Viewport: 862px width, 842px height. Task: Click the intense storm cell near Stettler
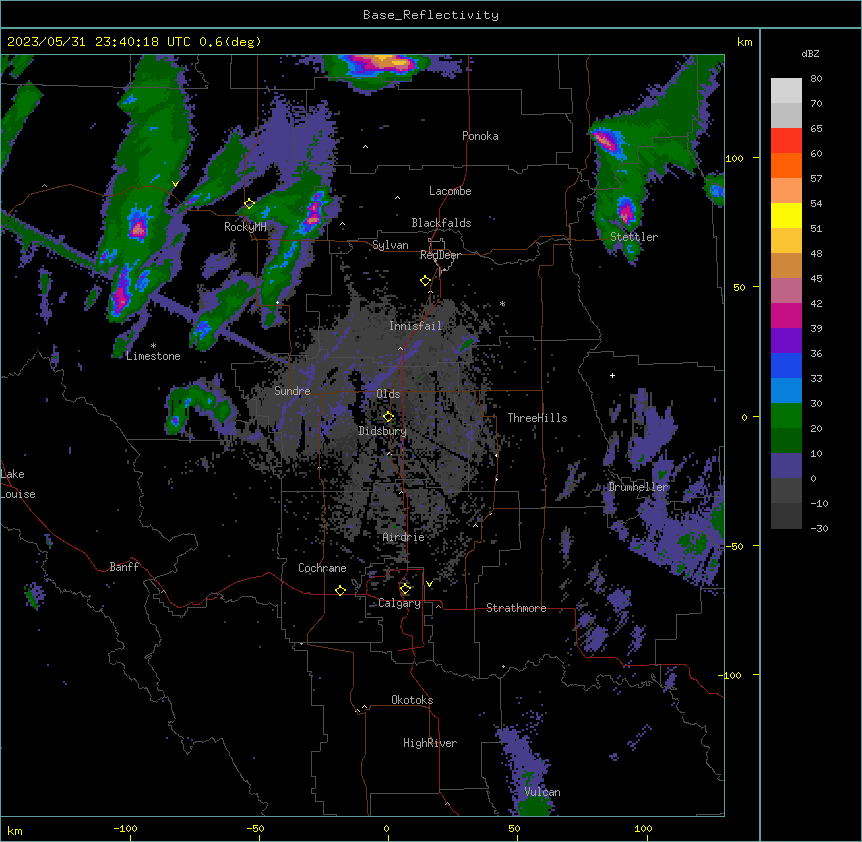626,210
